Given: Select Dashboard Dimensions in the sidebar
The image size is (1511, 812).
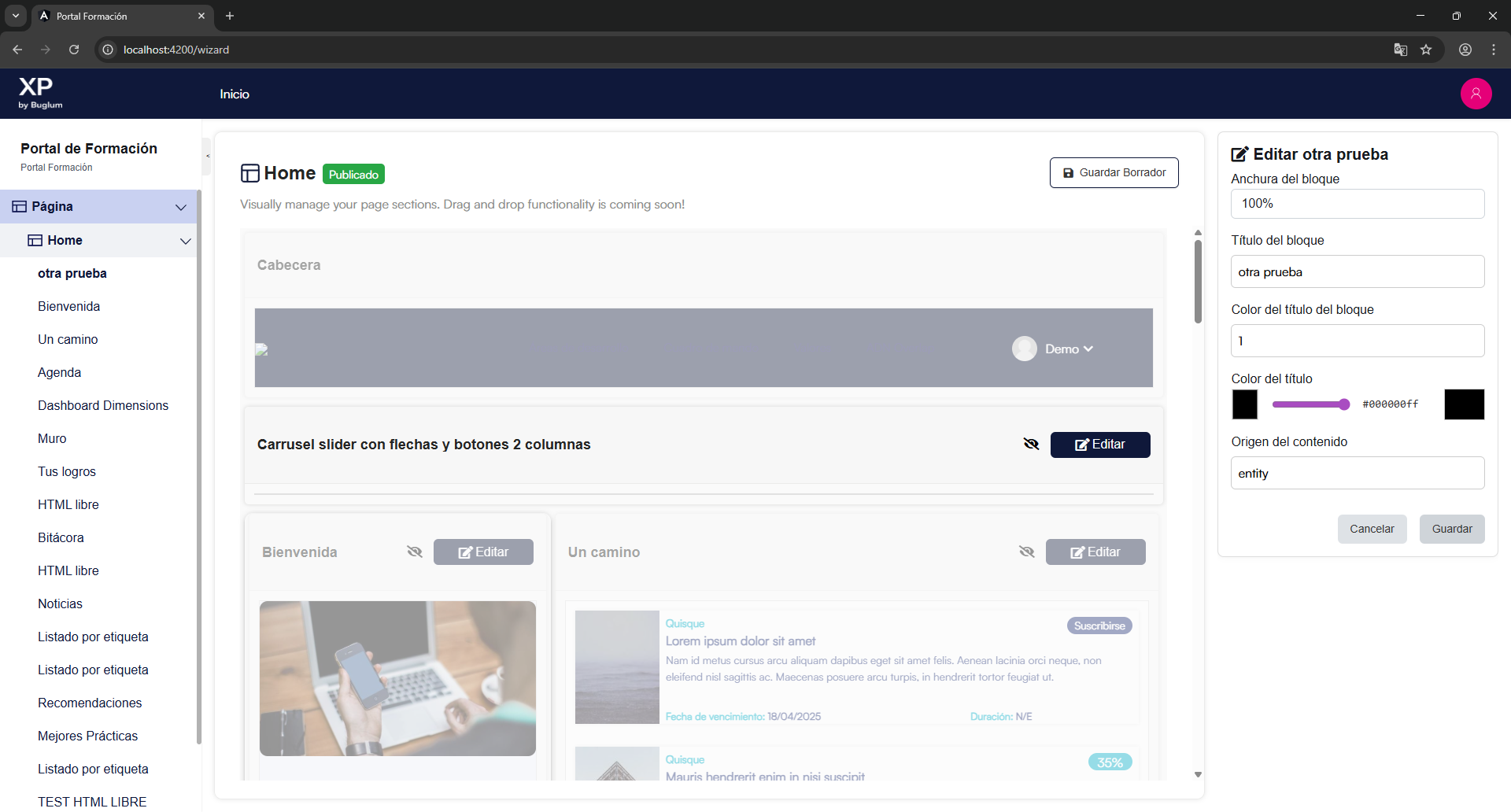Looking at the screenshot, I should click(103, 405).
